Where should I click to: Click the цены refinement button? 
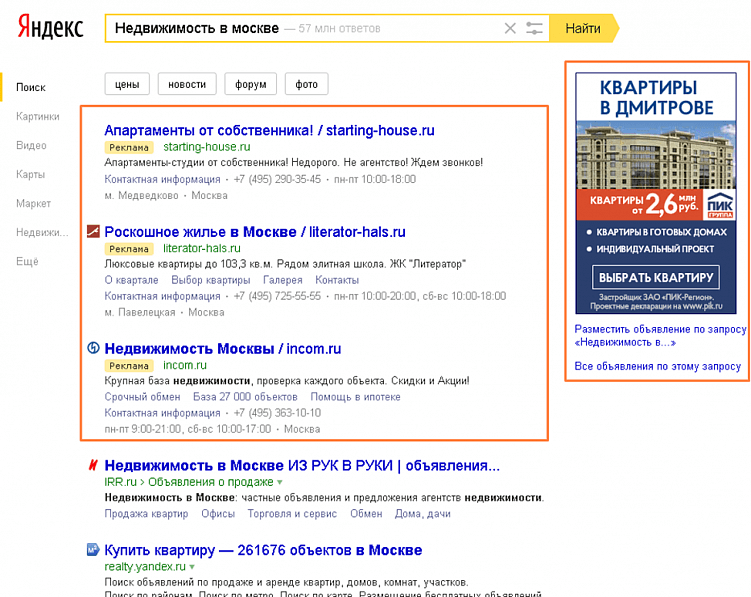pyautogui.click(x=127, y=84)
